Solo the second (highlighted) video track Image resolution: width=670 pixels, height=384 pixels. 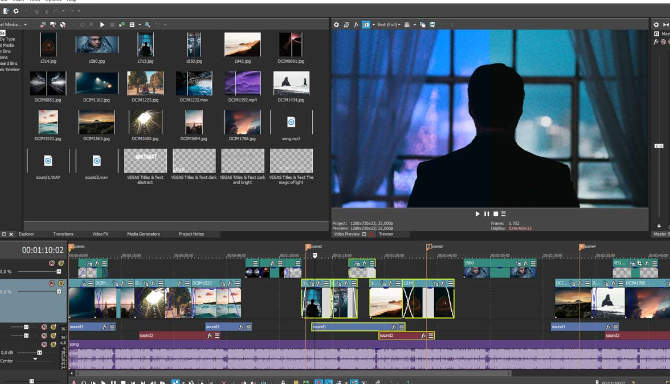coord(61,283)
